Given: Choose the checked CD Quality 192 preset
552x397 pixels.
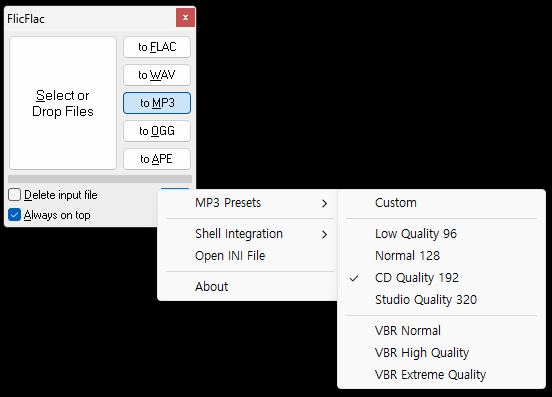Looking at the screenshot, I should point(441,278).
